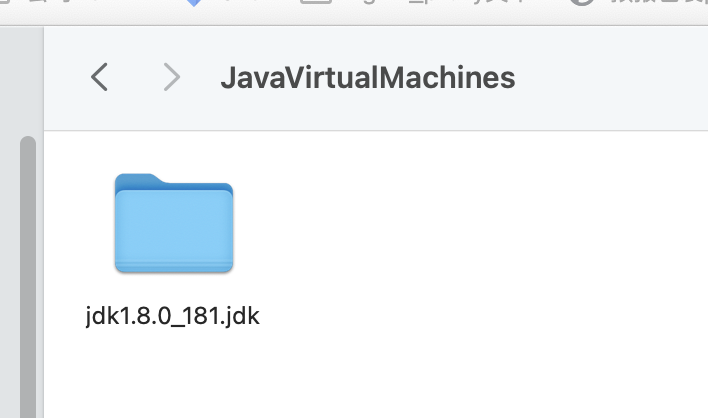
Task: Click the empty toolbar area beside JavaVirtualMachines
Action: pos(610,78)
